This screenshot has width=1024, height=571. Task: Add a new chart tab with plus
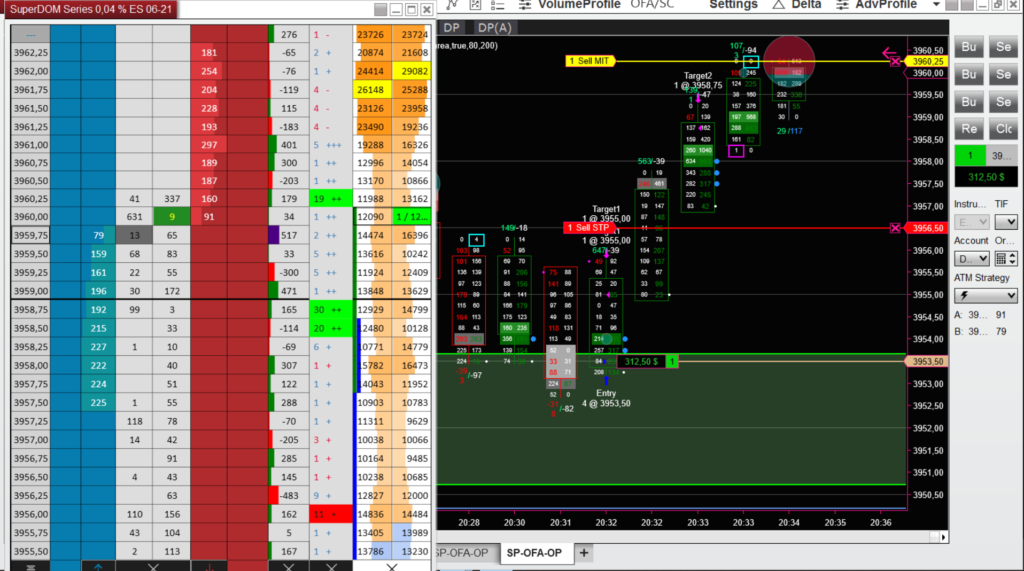click(583, 553)
